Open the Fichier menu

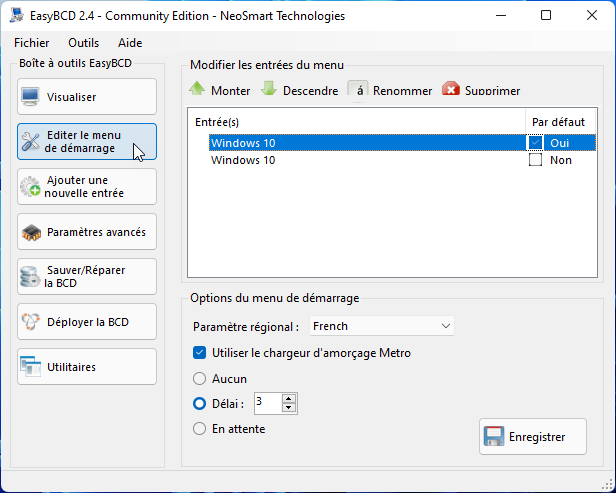32,42
